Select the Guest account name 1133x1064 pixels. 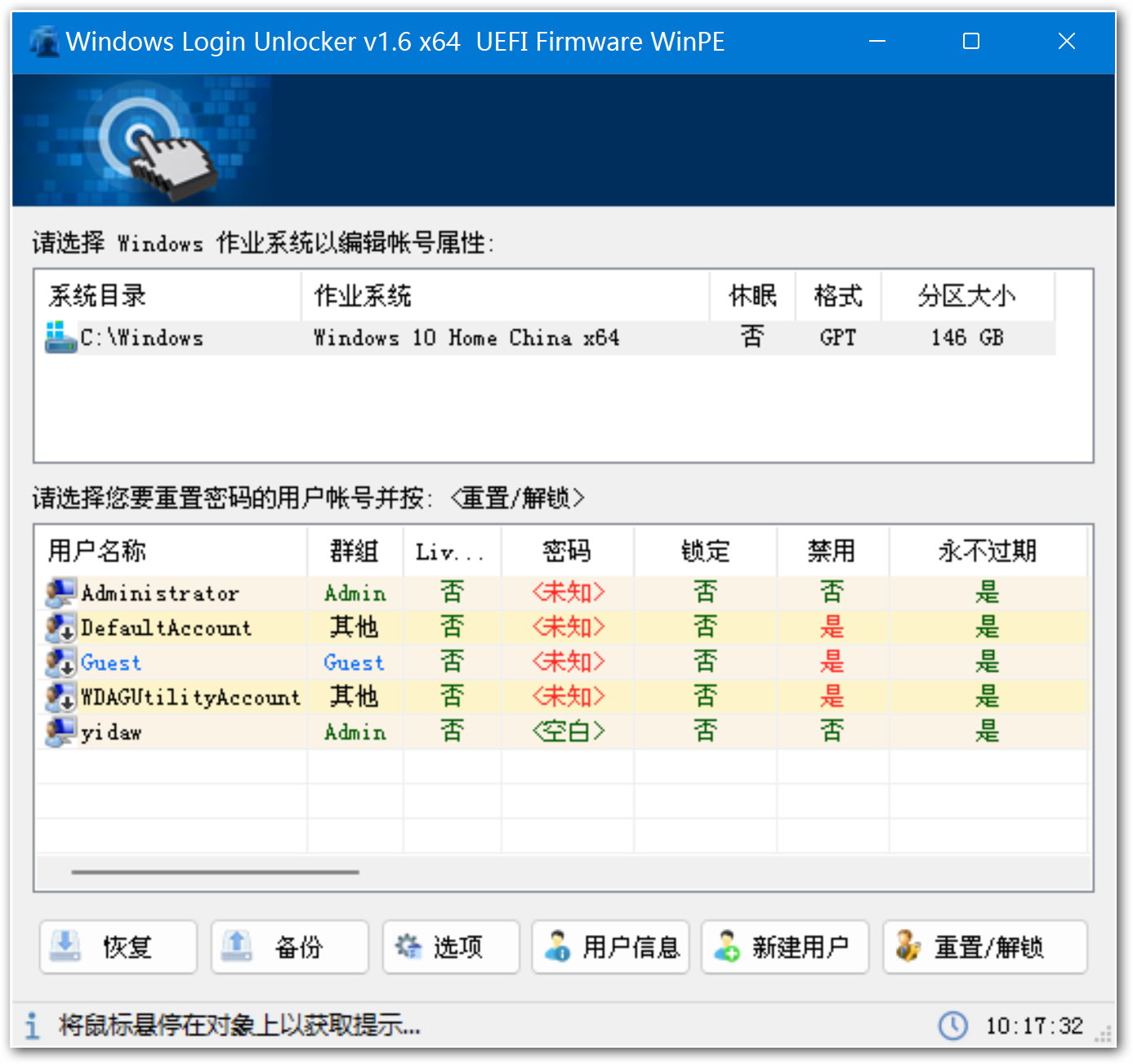click(111, 663)
